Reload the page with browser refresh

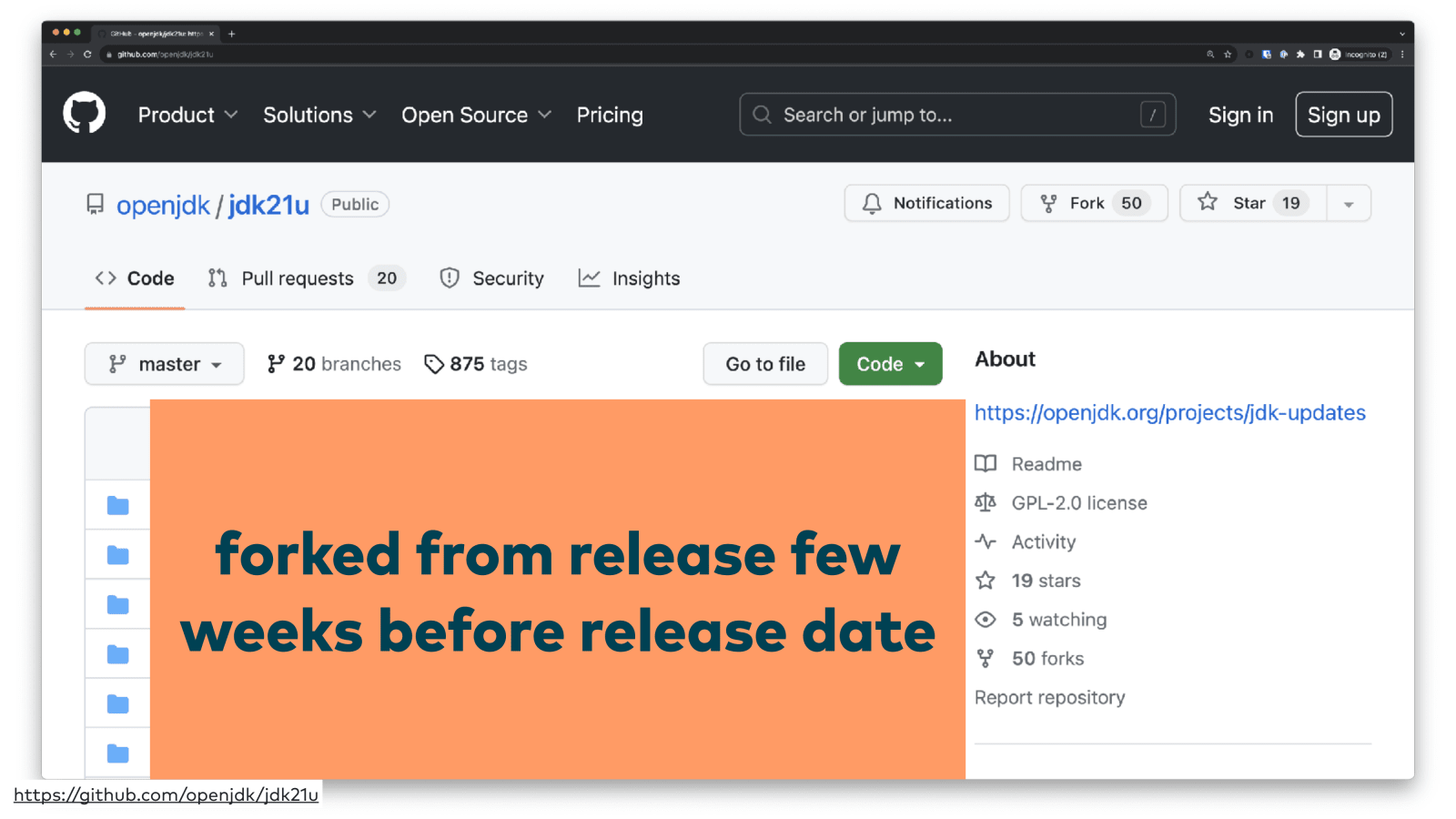[87, 55]
